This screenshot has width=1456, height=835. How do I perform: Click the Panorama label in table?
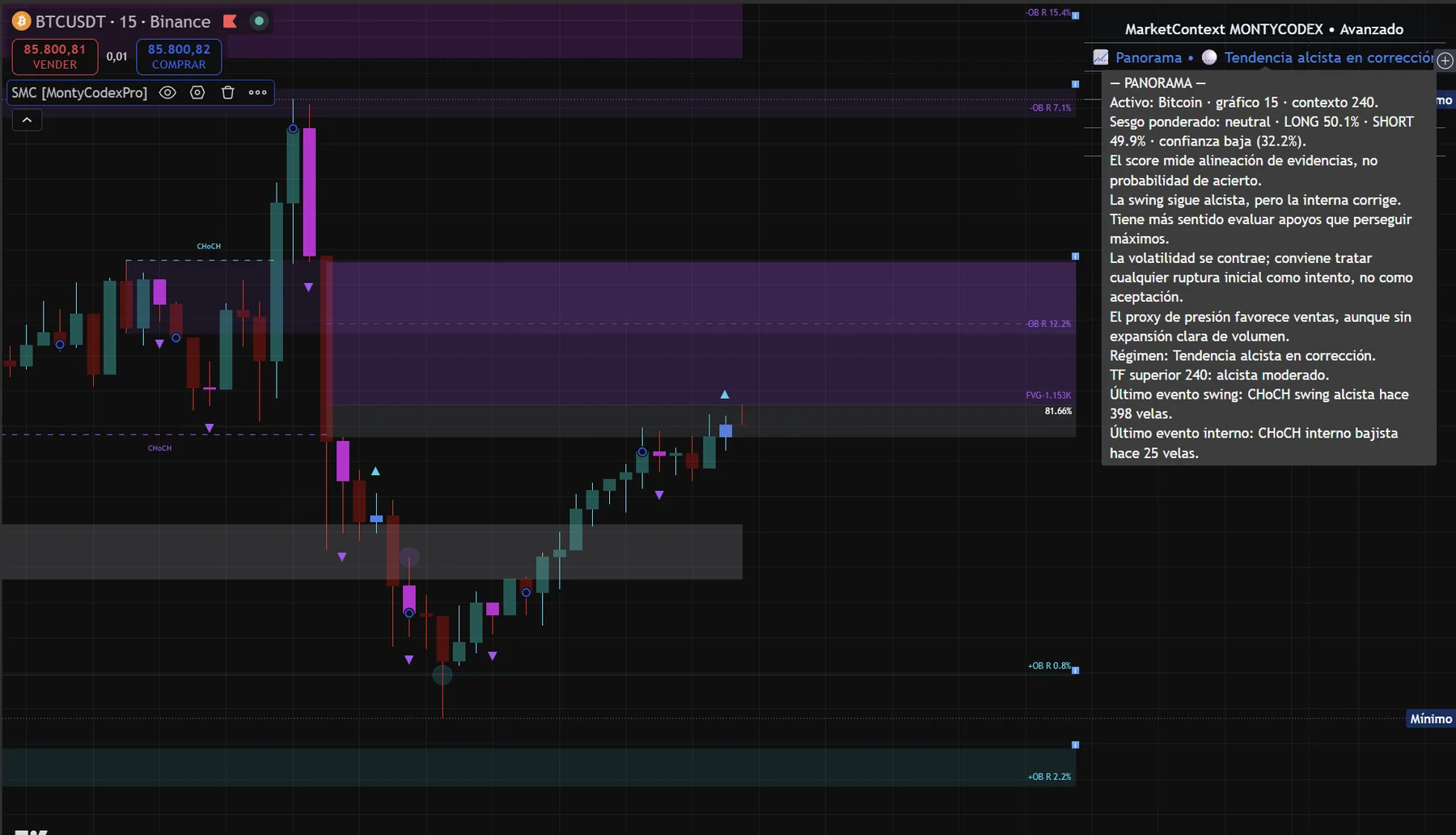pos(1149,57)
